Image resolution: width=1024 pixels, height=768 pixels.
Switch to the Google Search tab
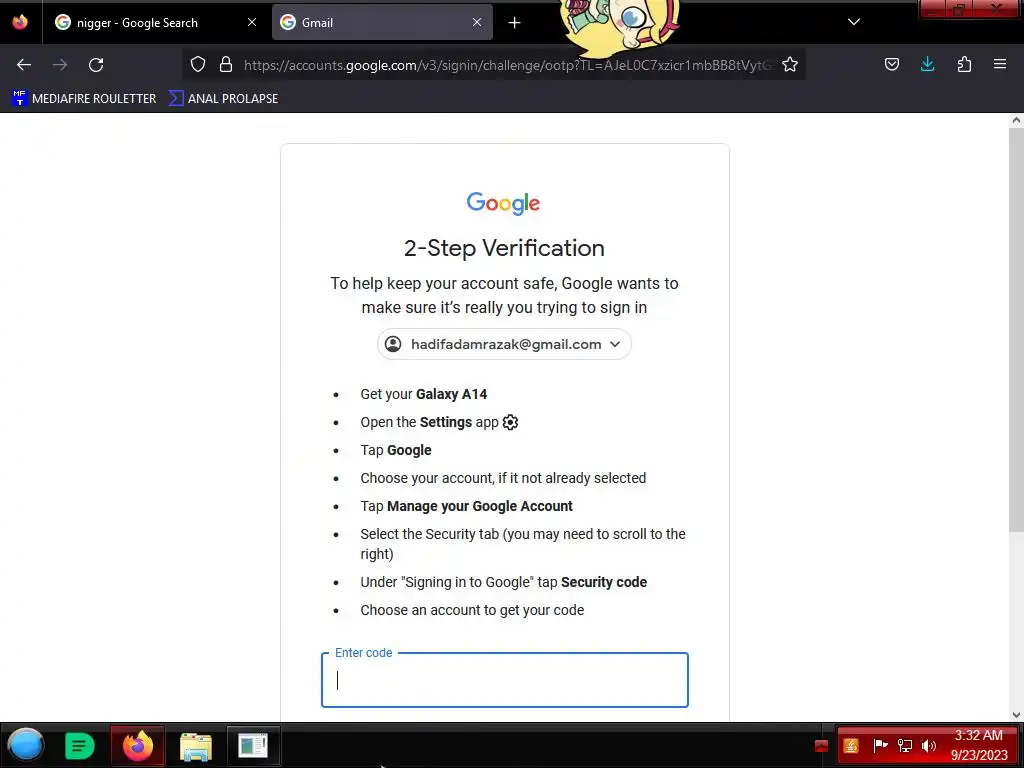point(155,23)
